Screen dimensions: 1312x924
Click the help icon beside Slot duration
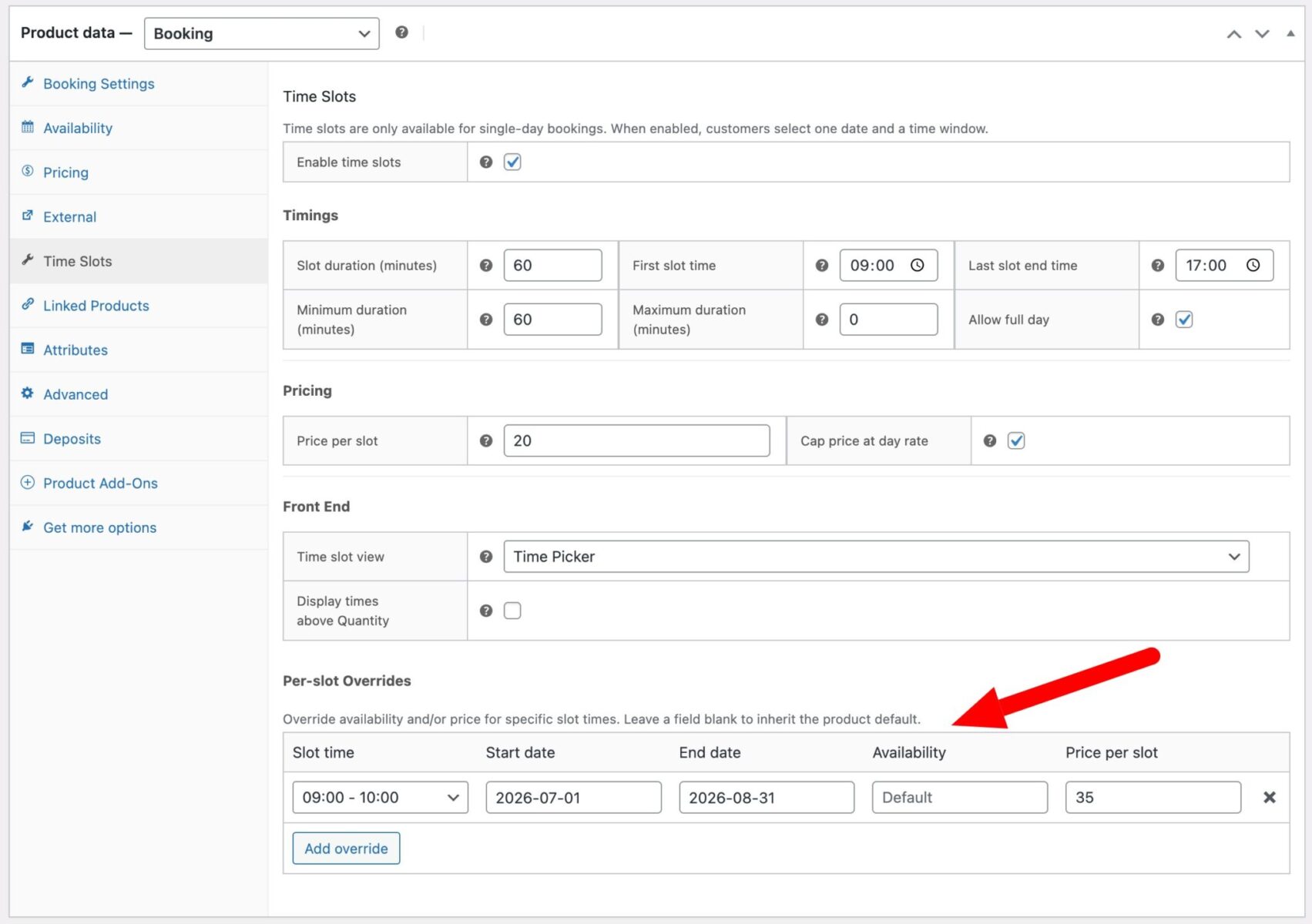tap(485, 266)
